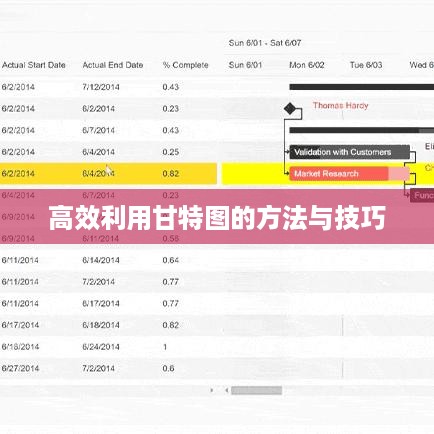The width and height of the screenshot is (434, 434).
Task: Click the 6/17/2014 start date cell
Action: pos(20,325)
